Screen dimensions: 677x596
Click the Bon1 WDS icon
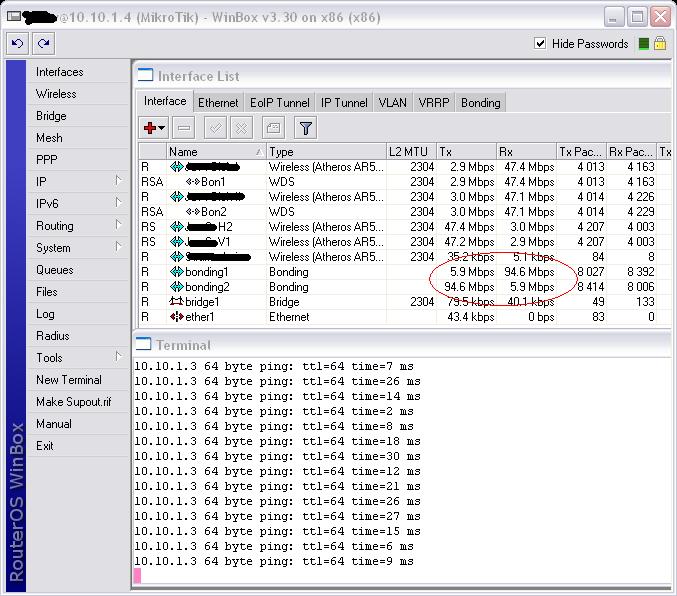[x=193, y=182]
